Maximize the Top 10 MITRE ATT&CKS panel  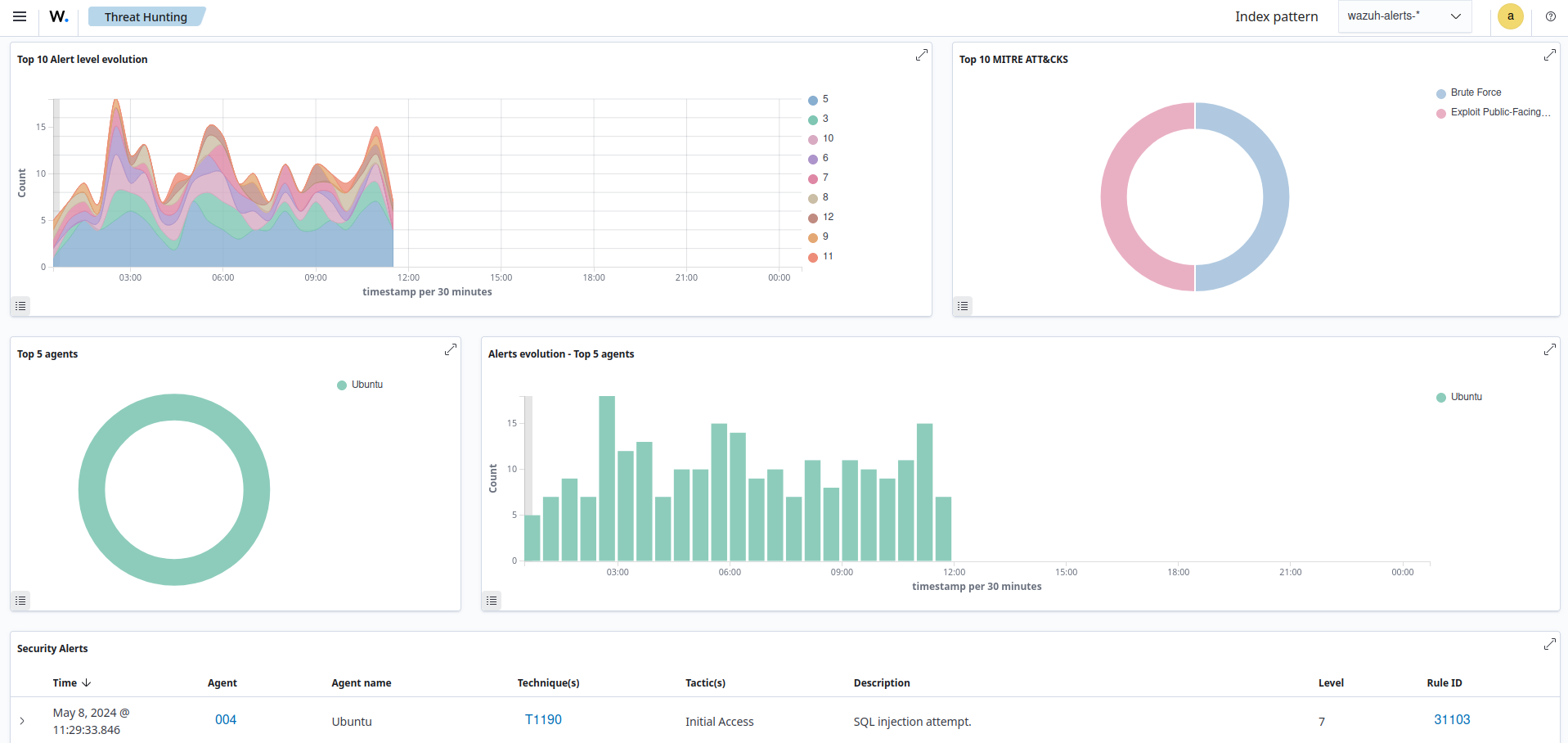click(x=1549, y=55)
